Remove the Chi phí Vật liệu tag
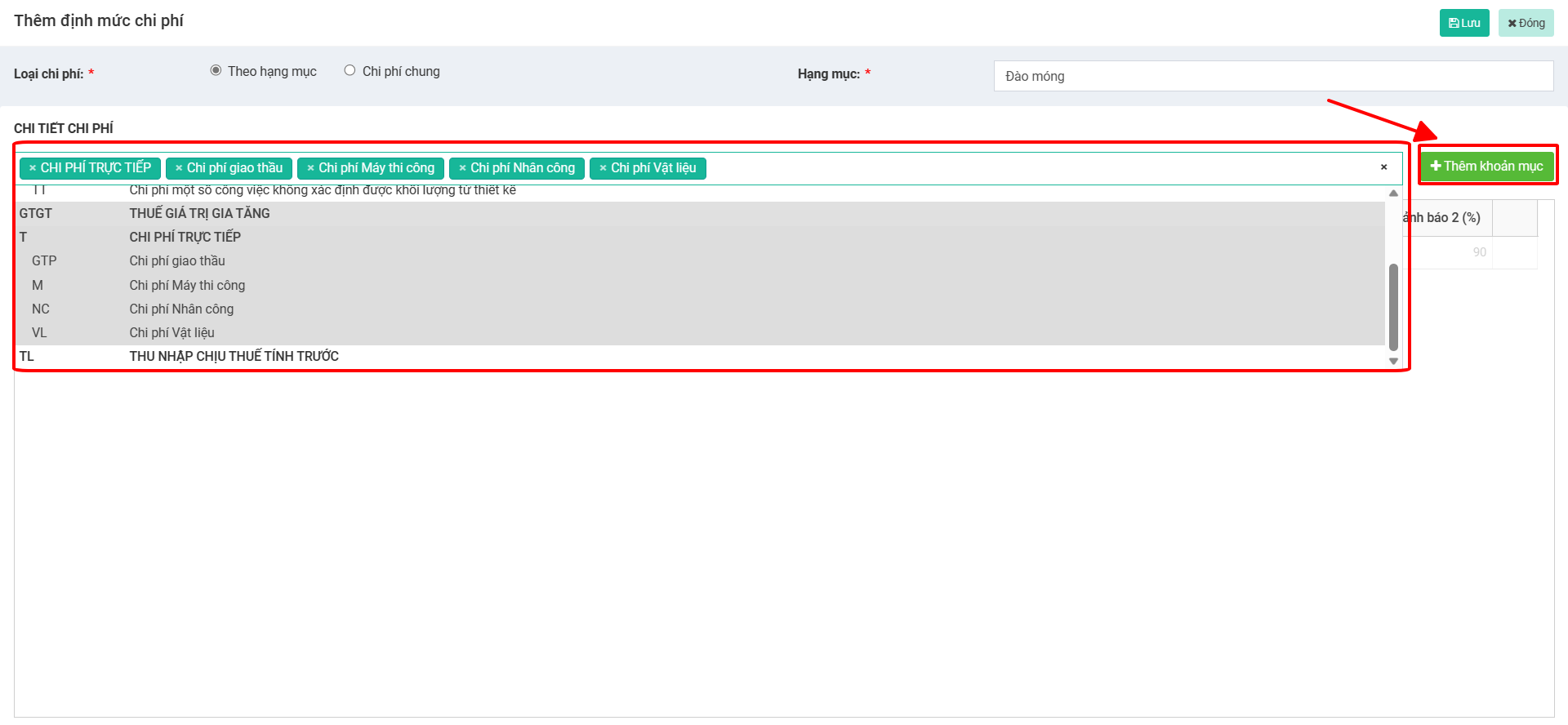This screenshot has height=725, width=1568. click(x=603, y=168)
